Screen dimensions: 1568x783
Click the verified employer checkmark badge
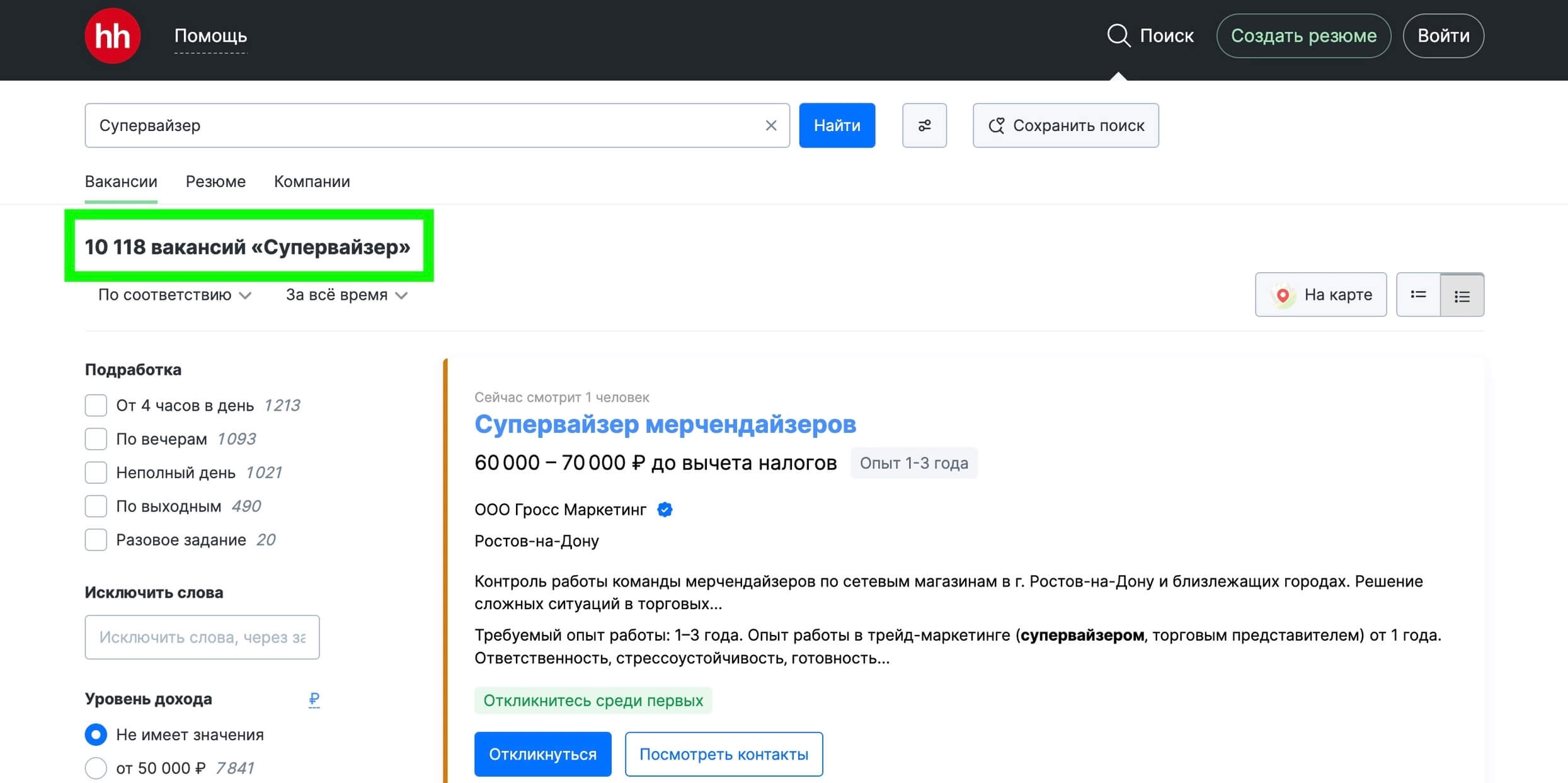click(x=665, y=510)
